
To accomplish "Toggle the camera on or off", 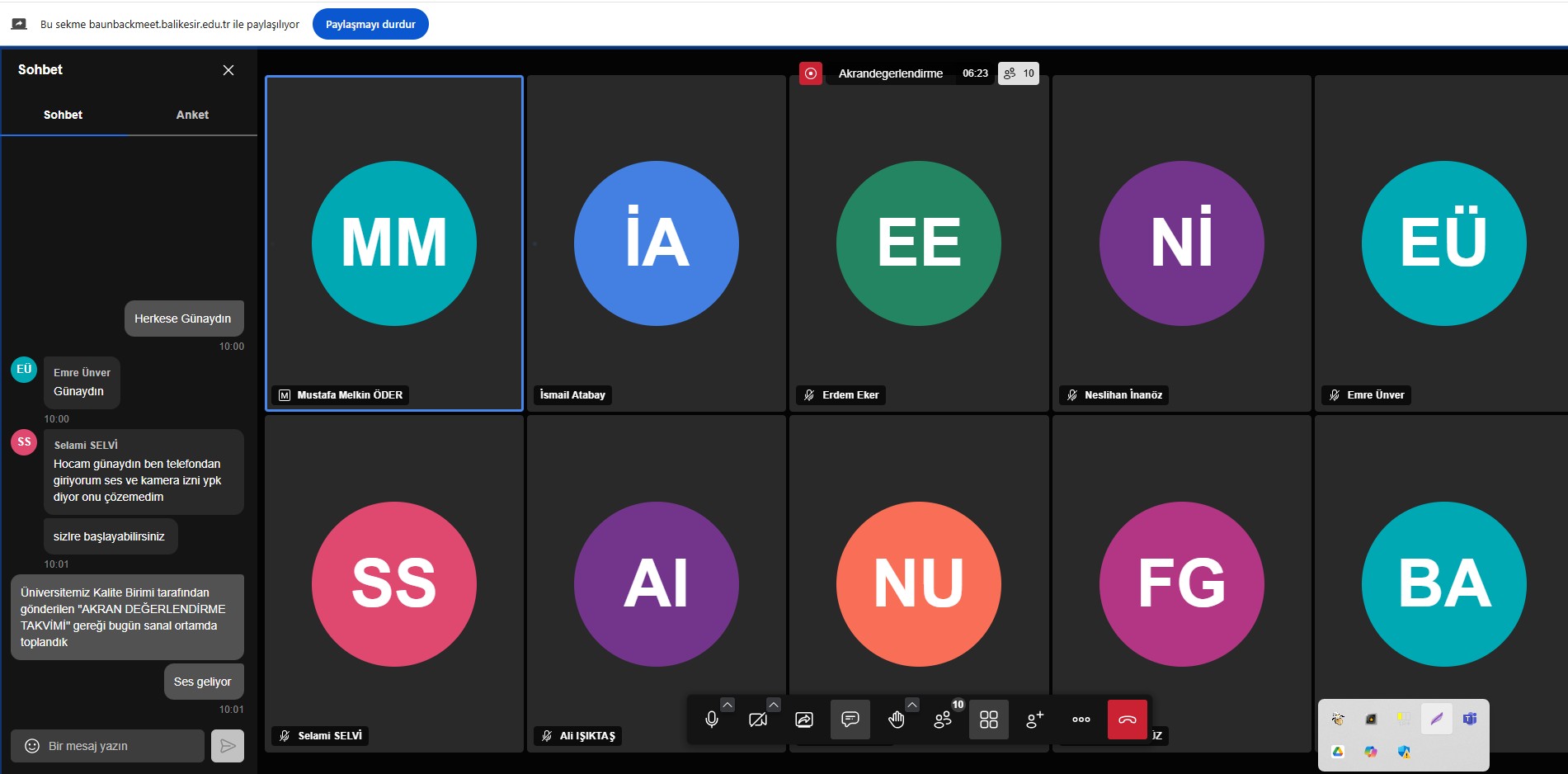I will [758, 720].
